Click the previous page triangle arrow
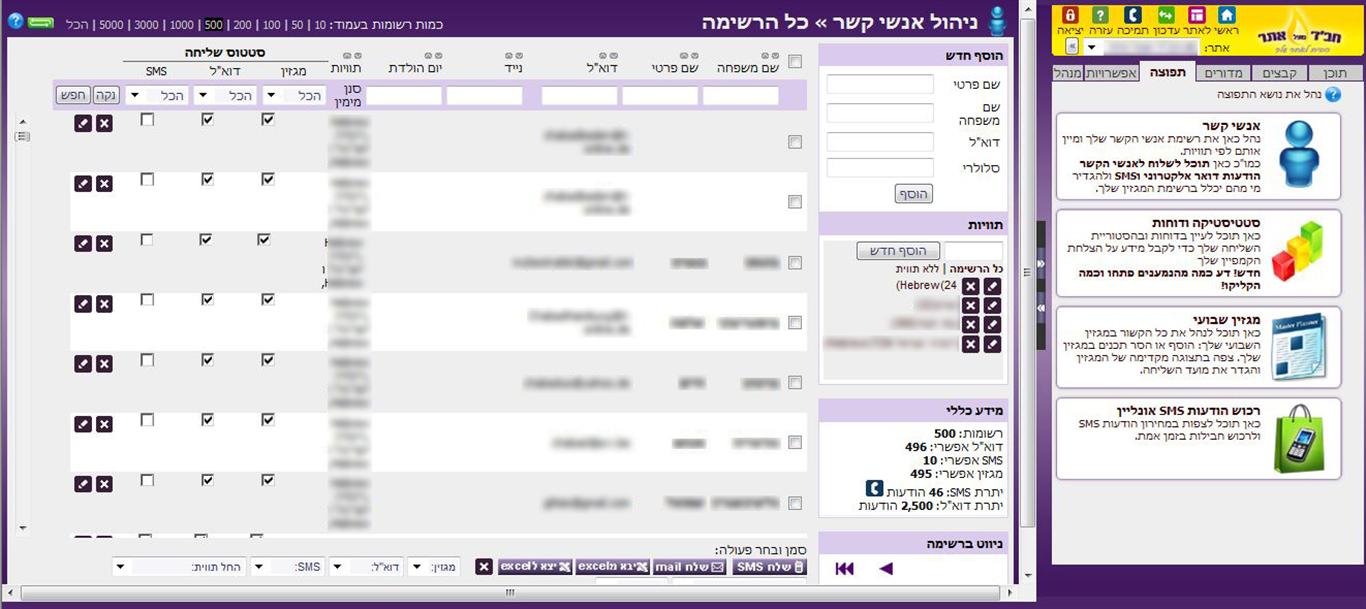The height and width of the screenshot is (609, 1366). (x=885, y=568)
